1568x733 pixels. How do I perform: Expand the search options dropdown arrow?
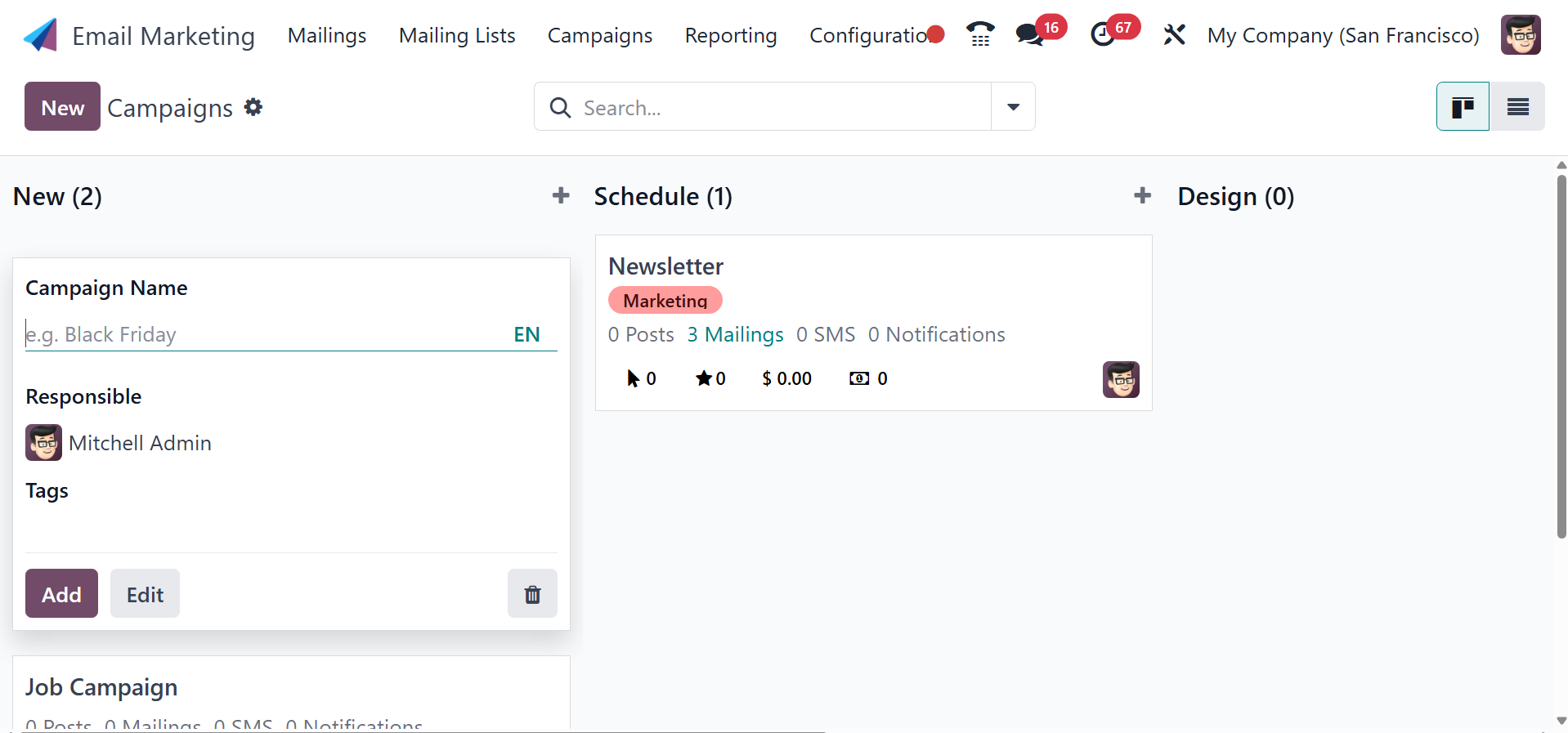click(1013, 106)
